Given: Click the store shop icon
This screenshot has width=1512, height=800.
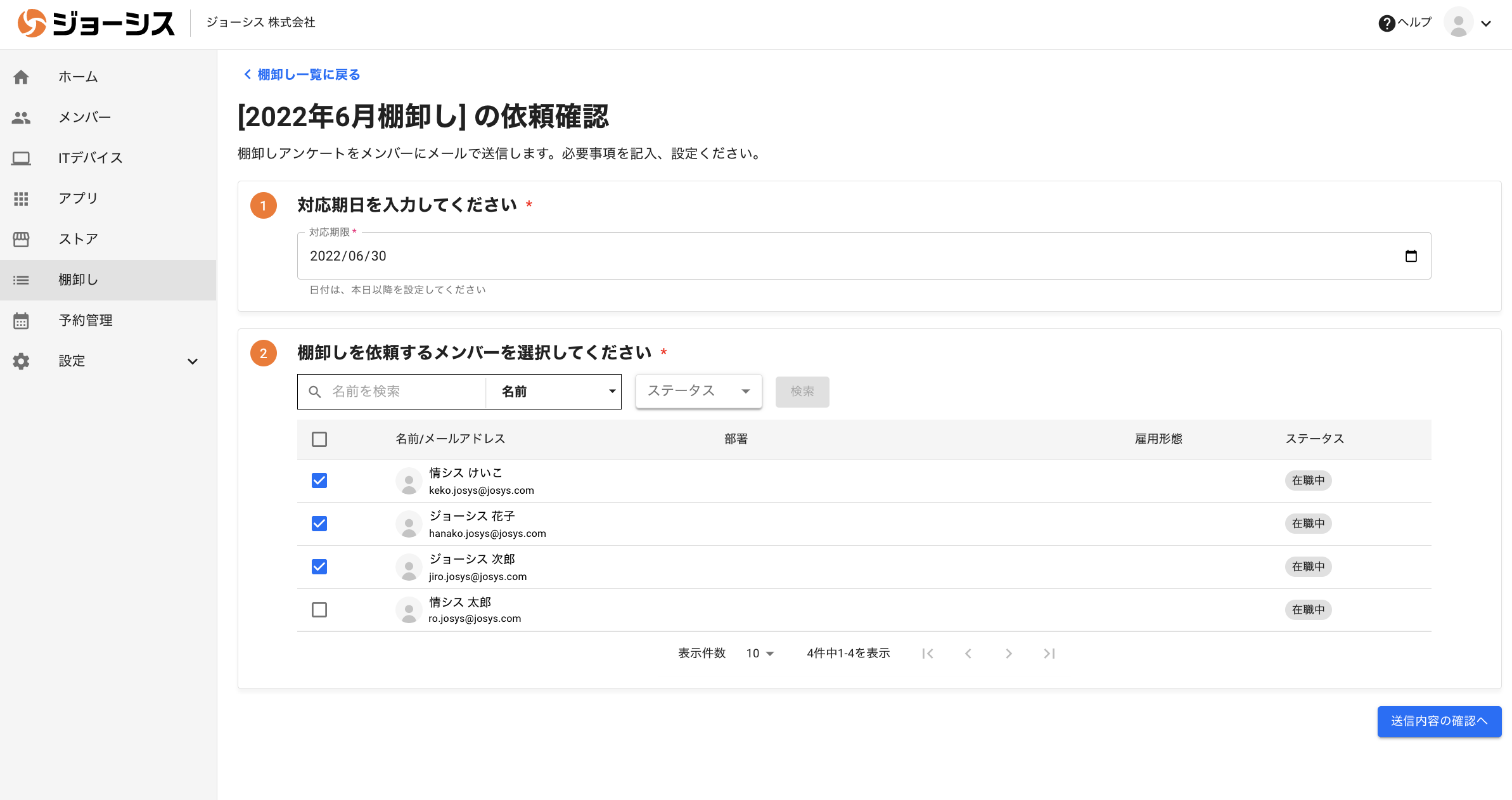Looking at the screenshot, I should pyautogui.click(x=21, y=239).
